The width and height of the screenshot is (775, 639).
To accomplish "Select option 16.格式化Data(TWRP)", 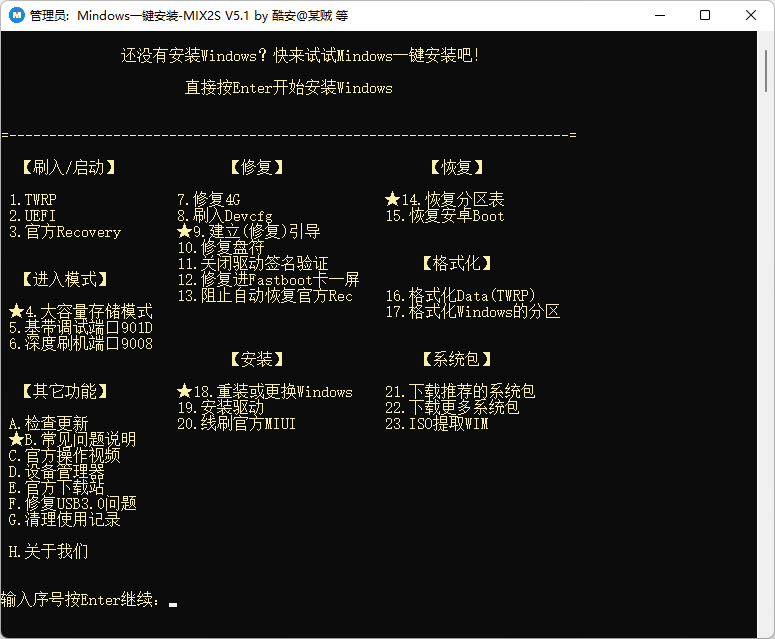I will pyautogui.click(x=460, y=296).
